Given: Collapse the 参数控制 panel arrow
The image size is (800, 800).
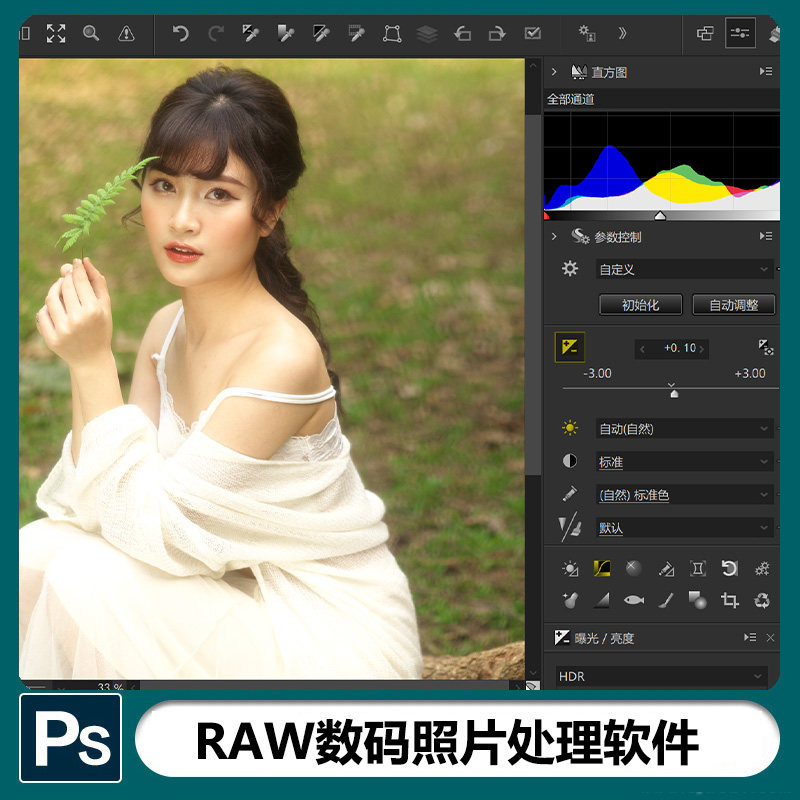Looking at the screenshot, I should coord(554,236).
